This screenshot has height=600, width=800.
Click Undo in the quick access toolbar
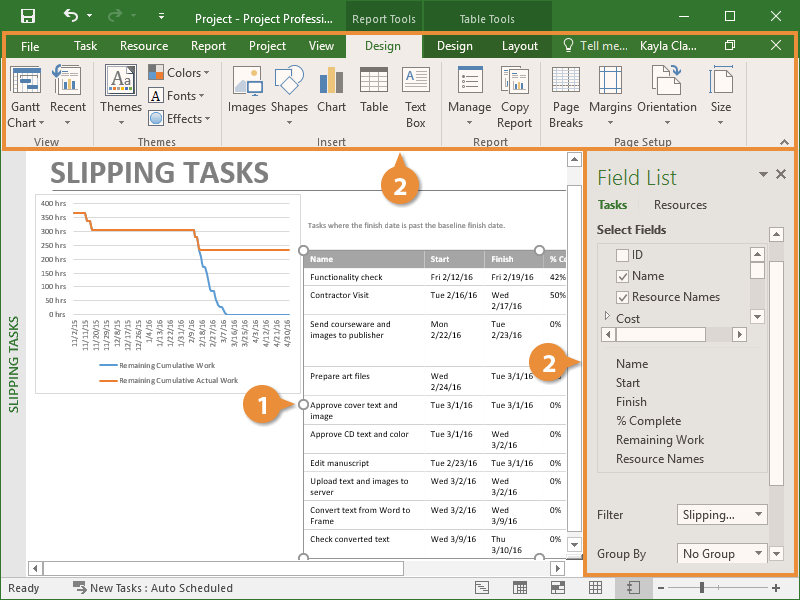(x=70, y=16)
